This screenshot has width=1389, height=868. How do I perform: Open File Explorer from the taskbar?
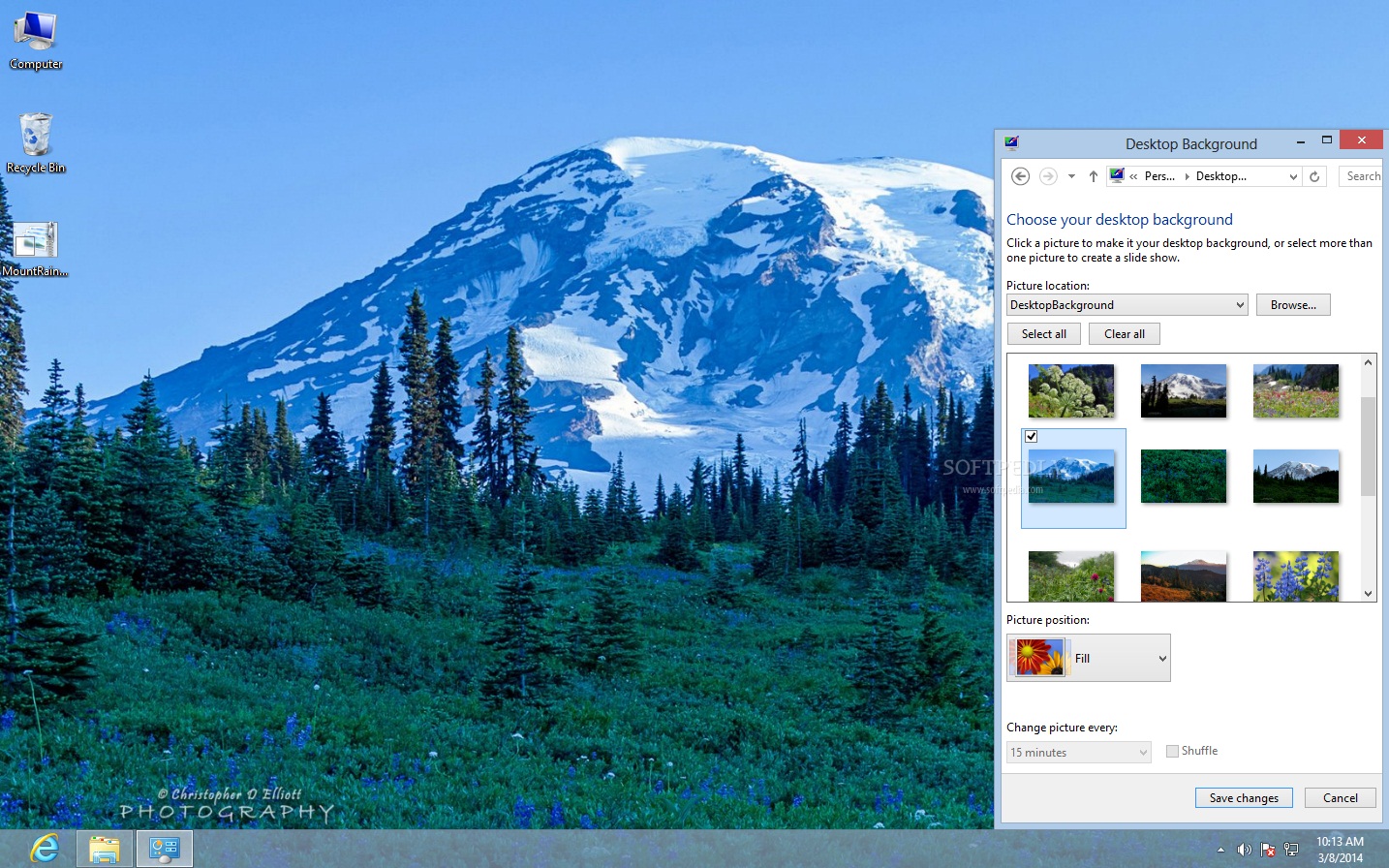click(x=105, y=849)
